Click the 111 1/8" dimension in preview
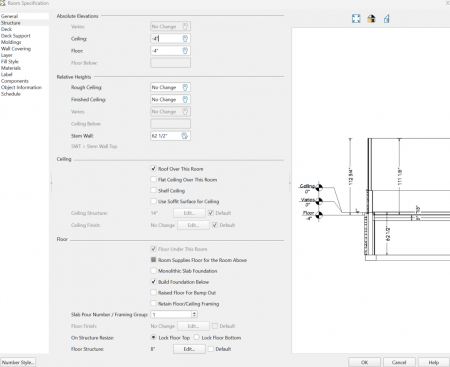This screenshot has width=450, height=367. point(400,177)
